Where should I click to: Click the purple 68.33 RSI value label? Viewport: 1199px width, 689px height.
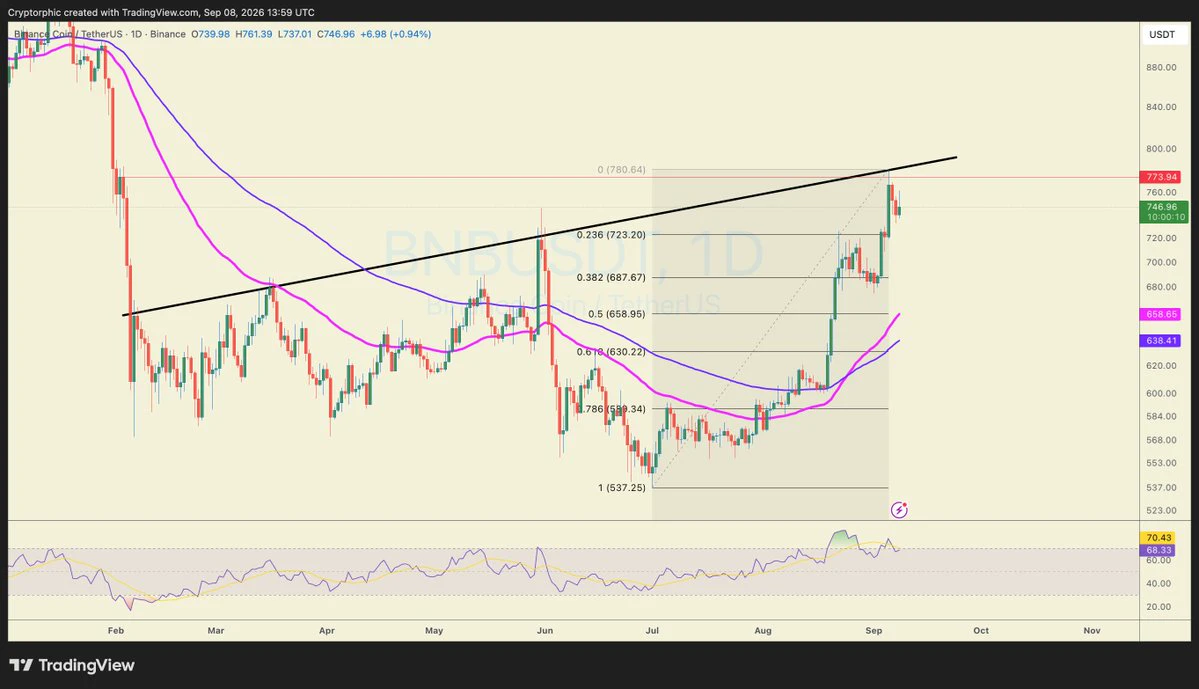pos(1158,550)
